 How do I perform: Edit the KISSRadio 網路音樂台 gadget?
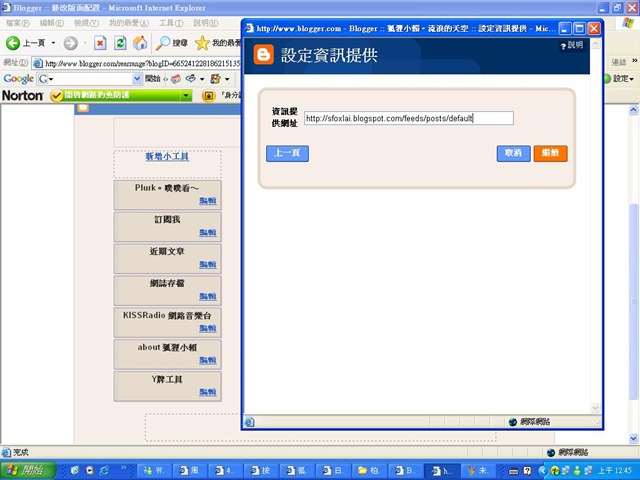(x=208, y=328)
